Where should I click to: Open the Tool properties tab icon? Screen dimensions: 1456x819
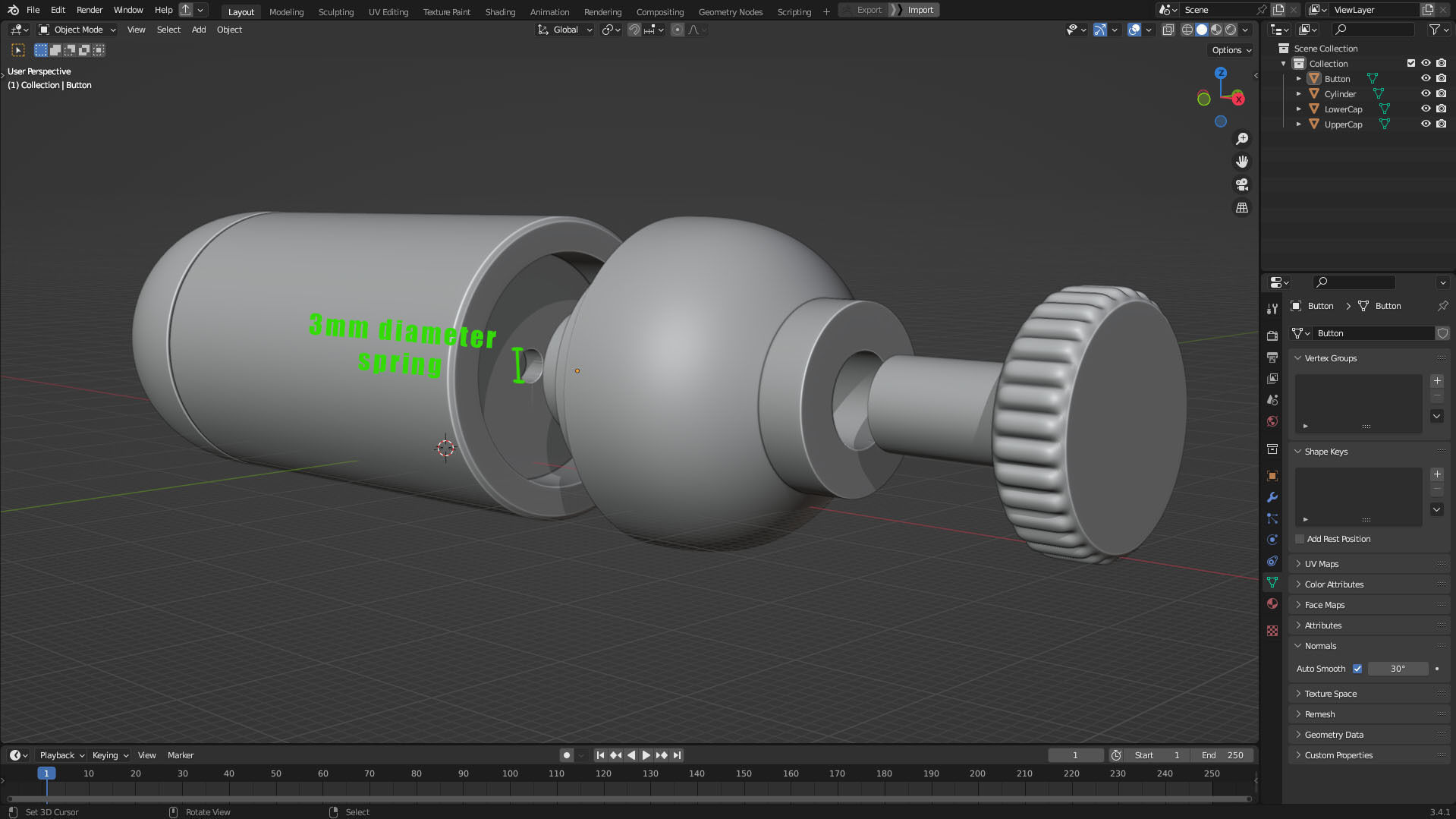(x=1272, y=309)
